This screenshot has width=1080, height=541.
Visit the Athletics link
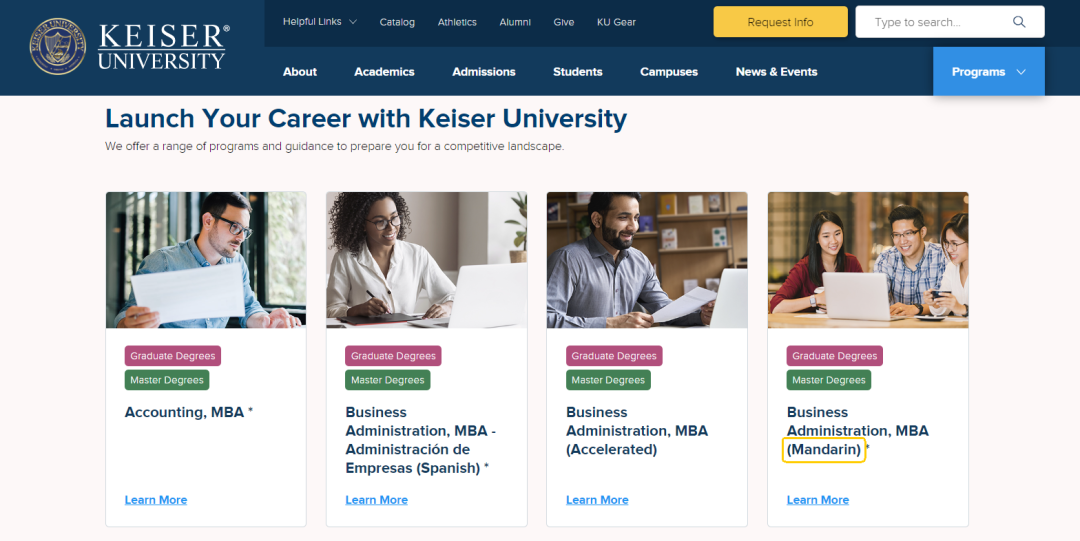pos(457,22)
